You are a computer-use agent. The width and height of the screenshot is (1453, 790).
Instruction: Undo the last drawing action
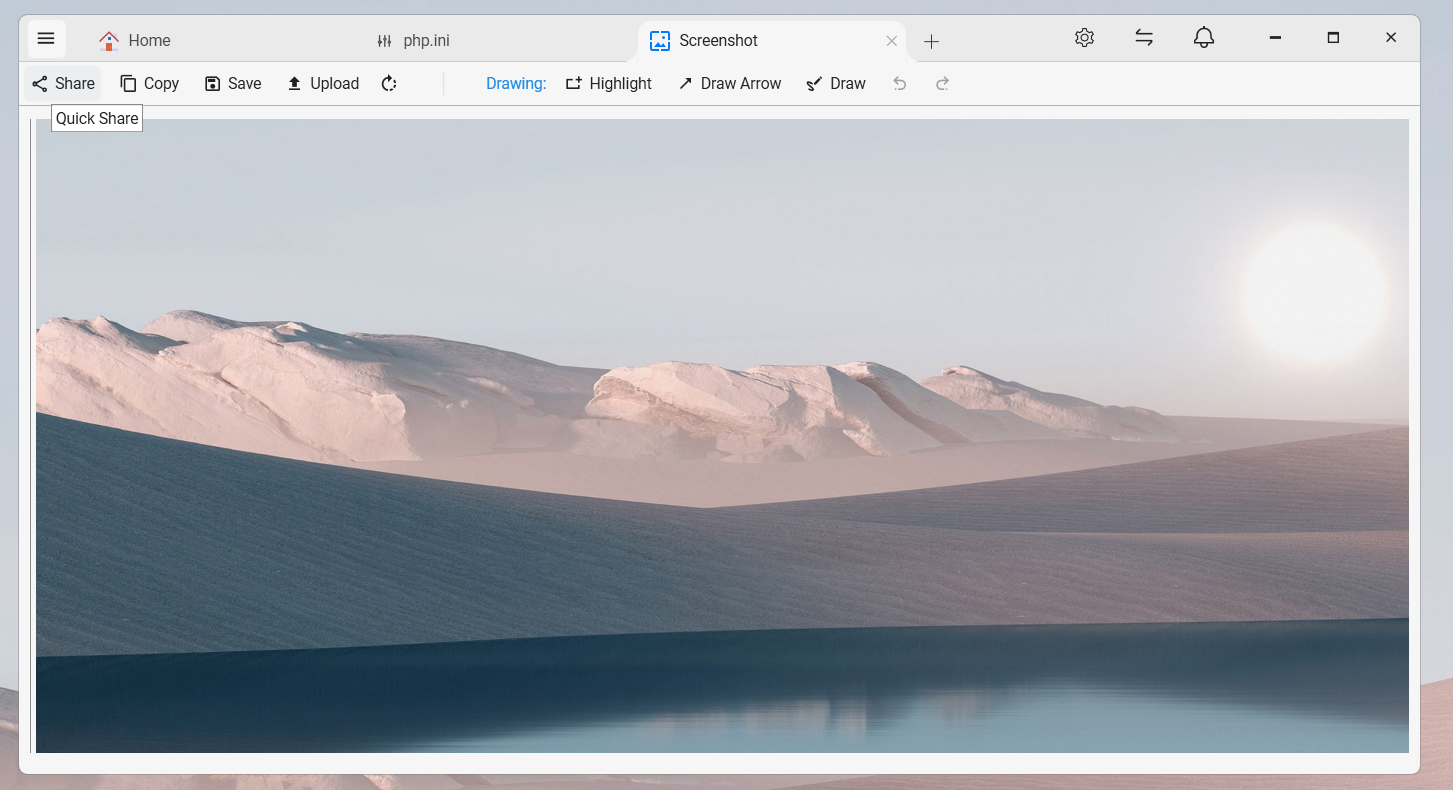(x=900, y=84)
